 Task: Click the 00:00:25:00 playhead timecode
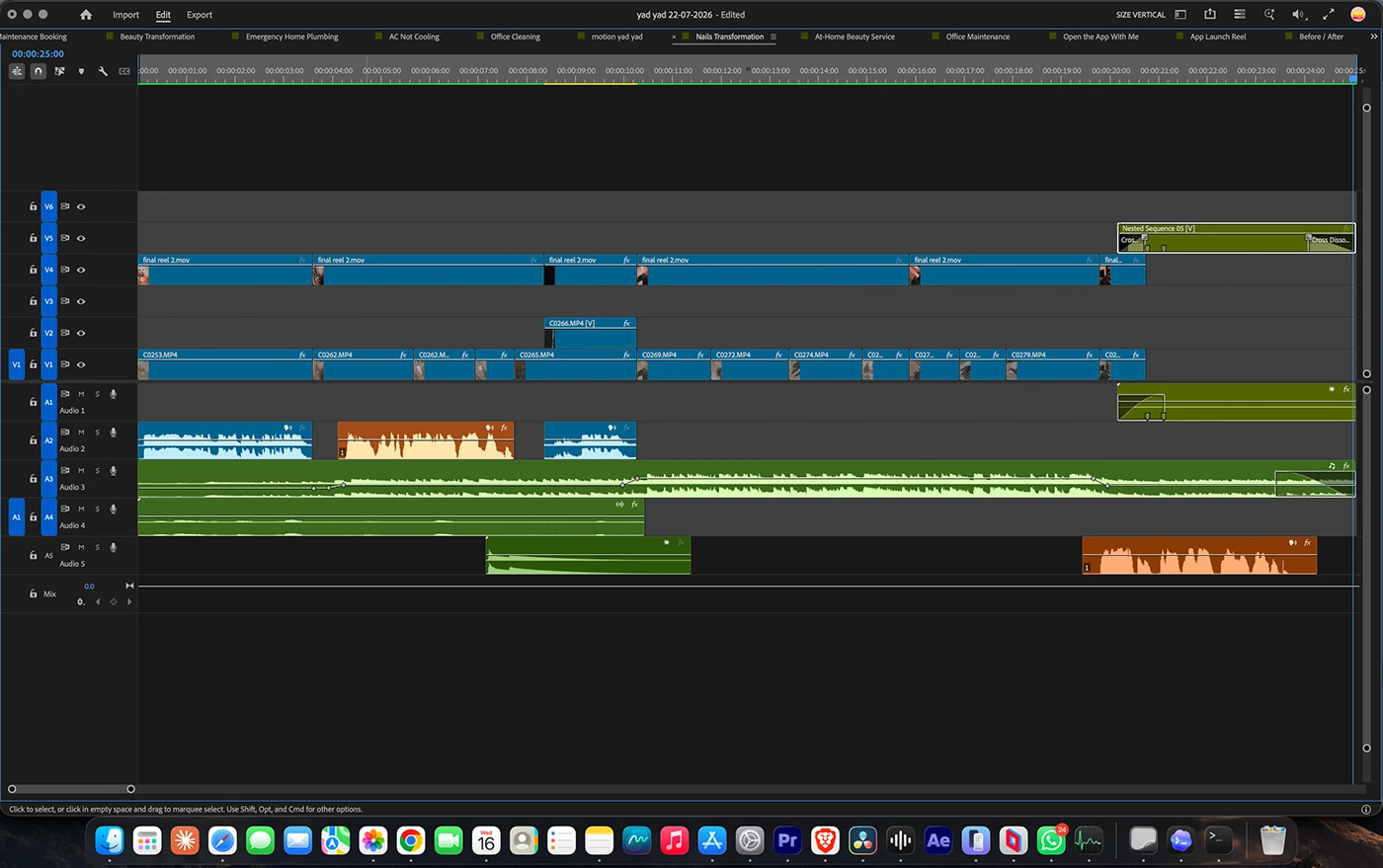pos(38,54)
